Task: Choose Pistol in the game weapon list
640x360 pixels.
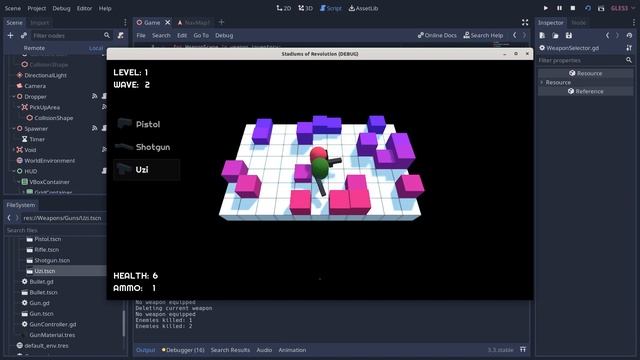Action: click(x=147, y=124)
